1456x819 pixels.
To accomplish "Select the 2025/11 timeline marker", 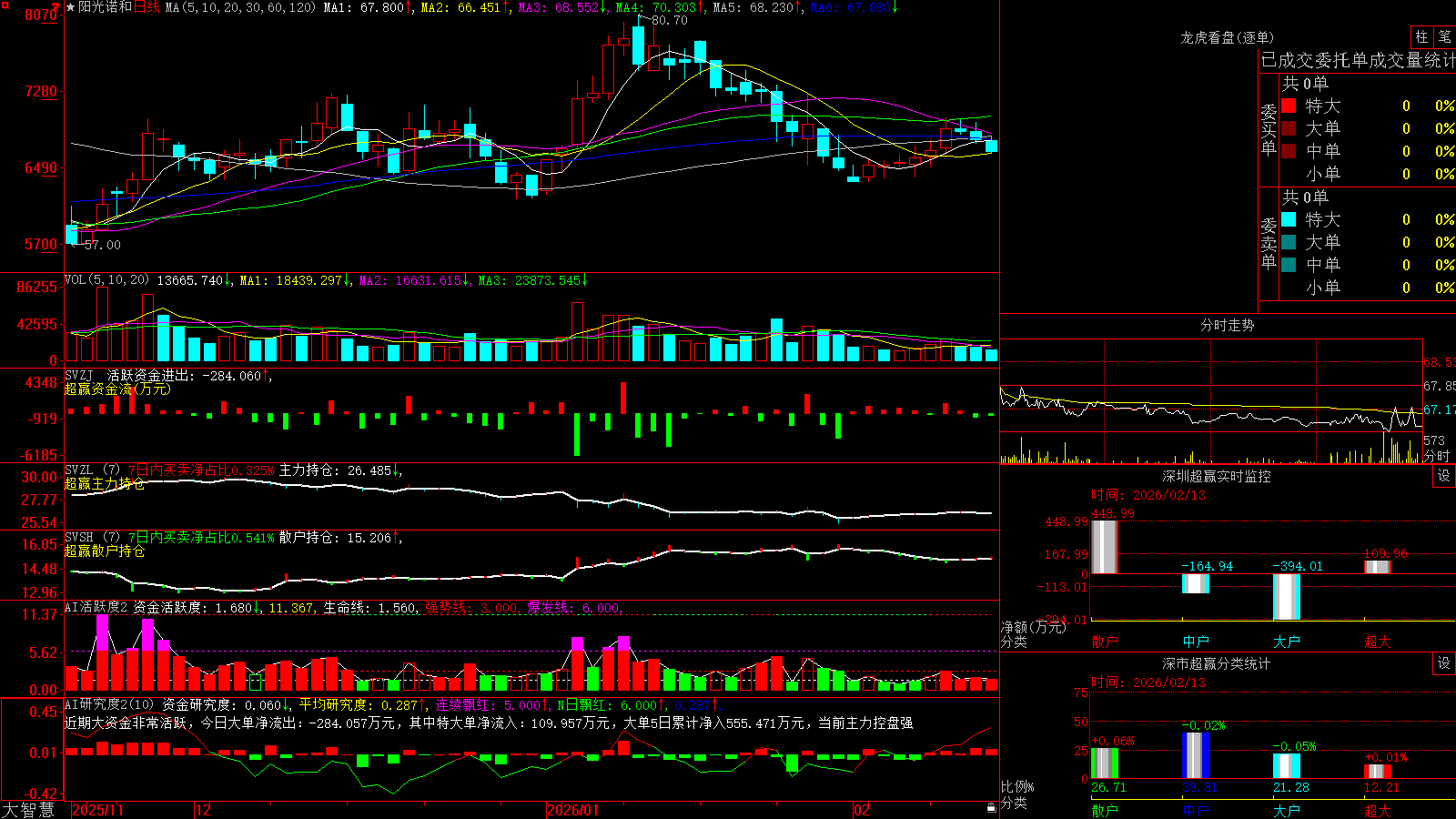I will coord(97,810).
